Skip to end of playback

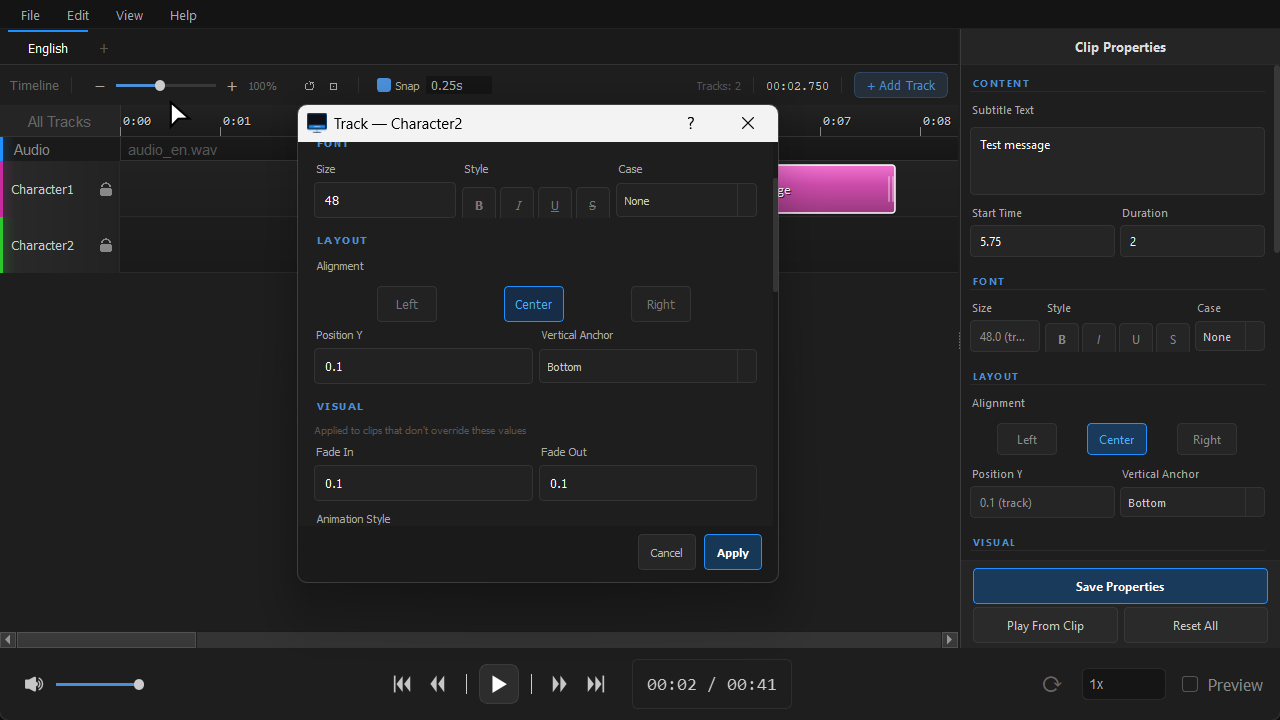click(596, 684)
